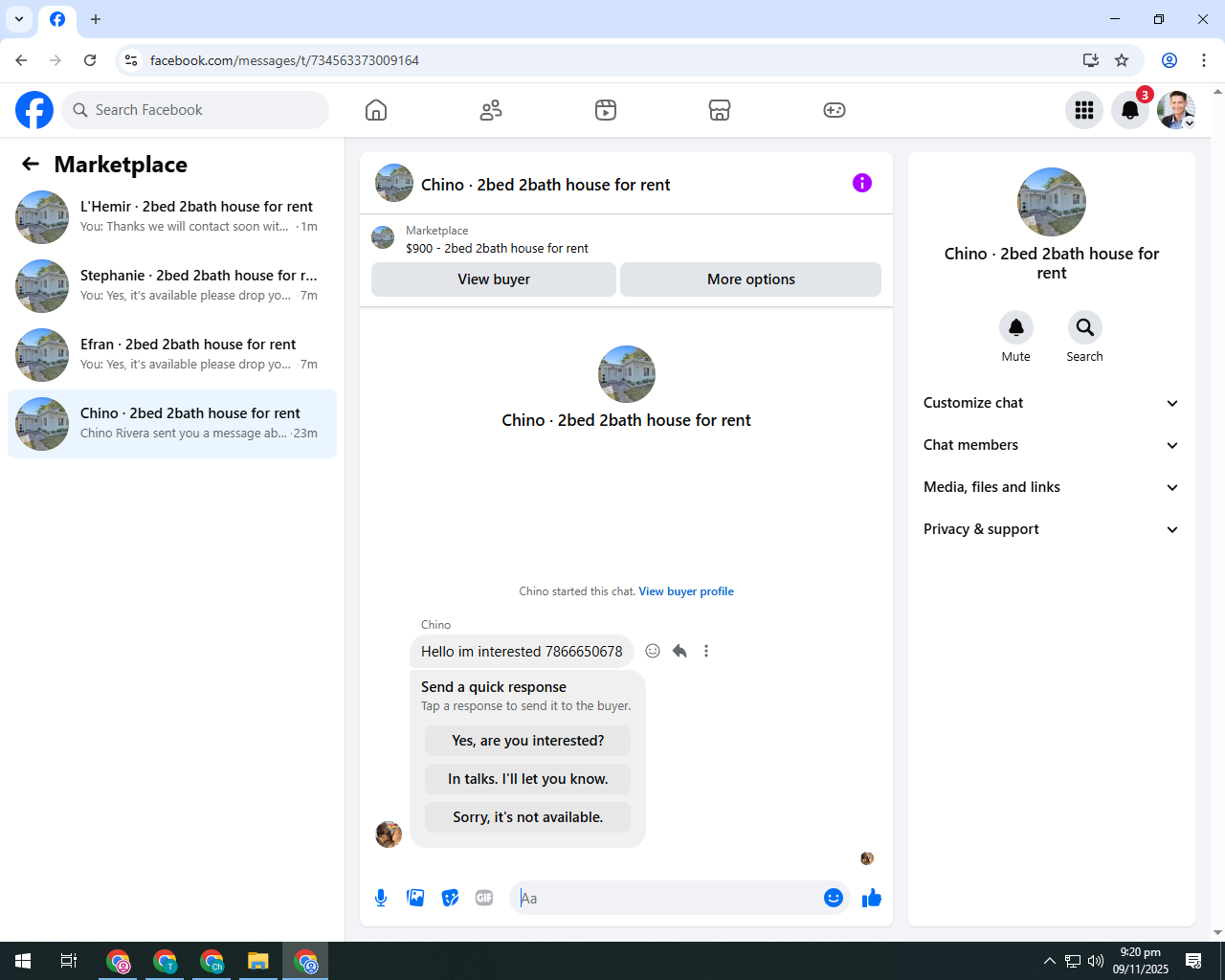The width and height of the screenshot is (1225, 980).
Task: Open Chino's listing thumbnail in right panel
Action: [1052, 202]
